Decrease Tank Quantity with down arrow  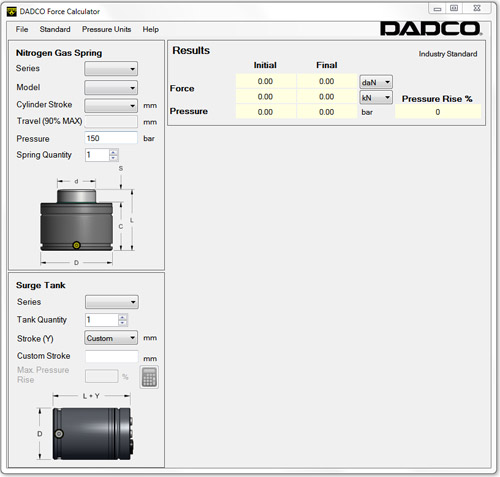pyautogui.click(x=123, y=323)
